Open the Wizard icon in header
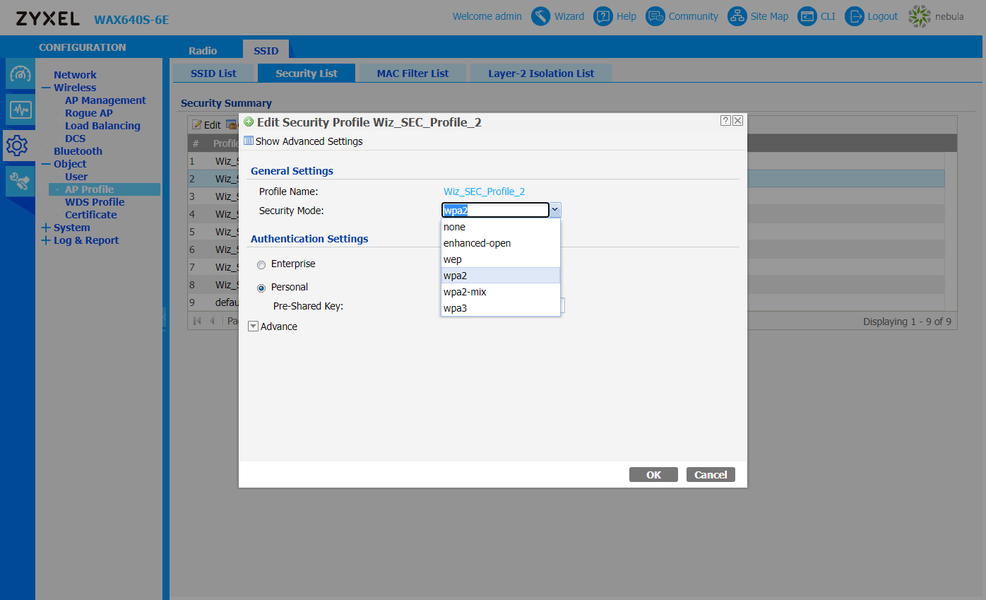 click(x=540, y=16)
